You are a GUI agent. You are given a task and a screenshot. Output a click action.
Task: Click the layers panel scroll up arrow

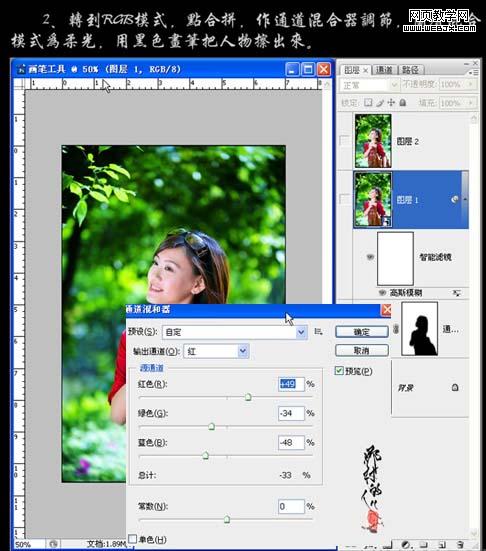474,119
